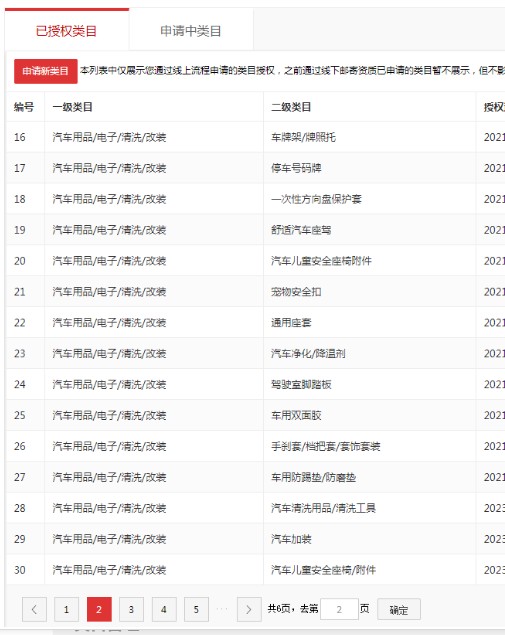505x635 pixels.
Task: Click row number 26
Action: tap(20, 446)
